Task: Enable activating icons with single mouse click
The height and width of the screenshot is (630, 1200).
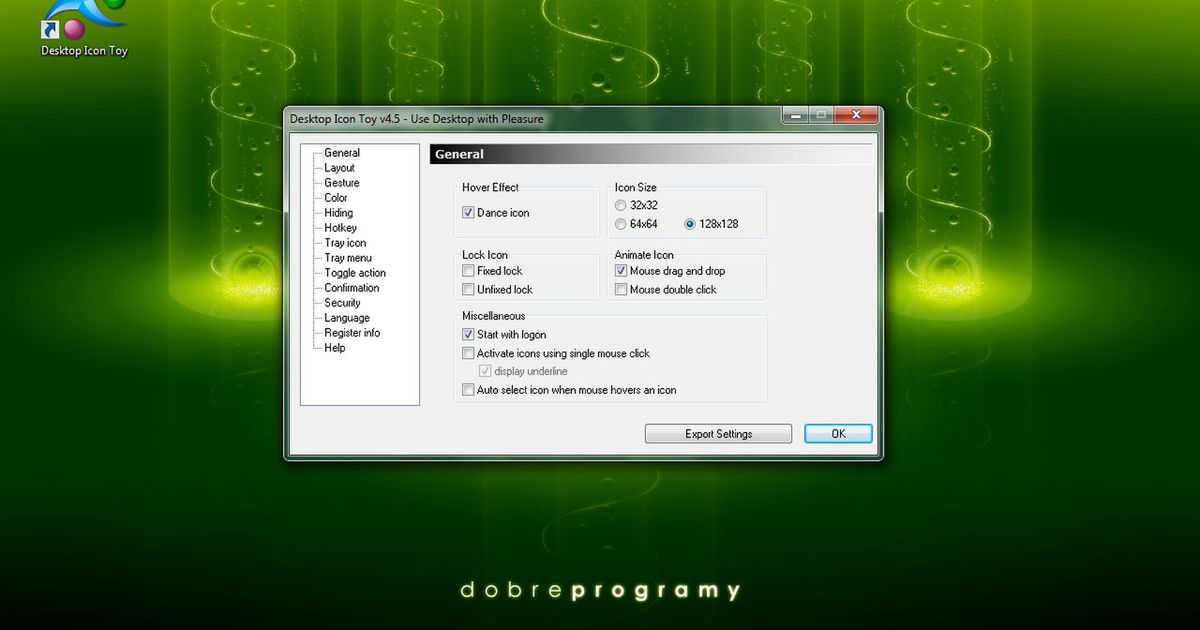Action: pos(467,353)
